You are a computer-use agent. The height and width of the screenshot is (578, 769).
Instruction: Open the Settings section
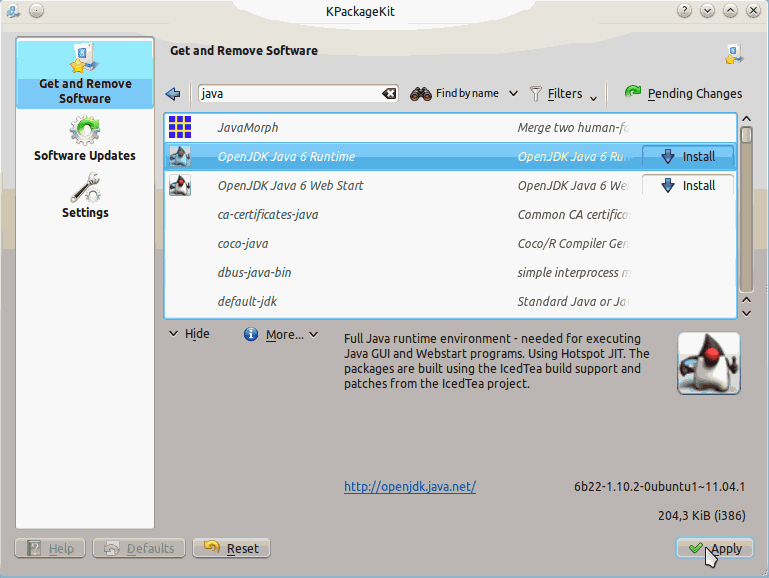coord(85,196)
